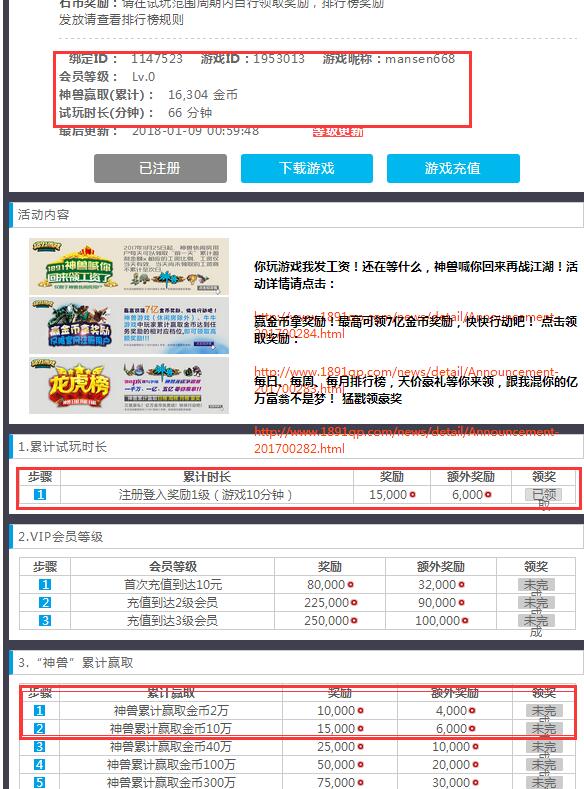Click the 下载游戏 blue button
The height and width of the screenshot is (789, 584).
tap(306, 168)
